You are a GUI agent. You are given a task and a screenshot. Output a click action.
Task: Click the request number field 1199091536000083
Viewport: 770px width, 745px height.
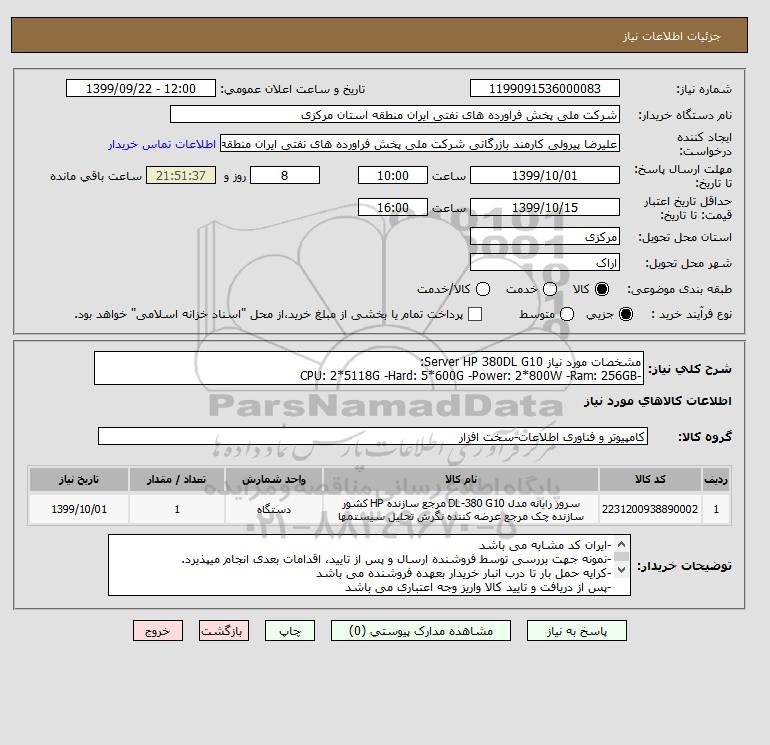coord(545,88)
